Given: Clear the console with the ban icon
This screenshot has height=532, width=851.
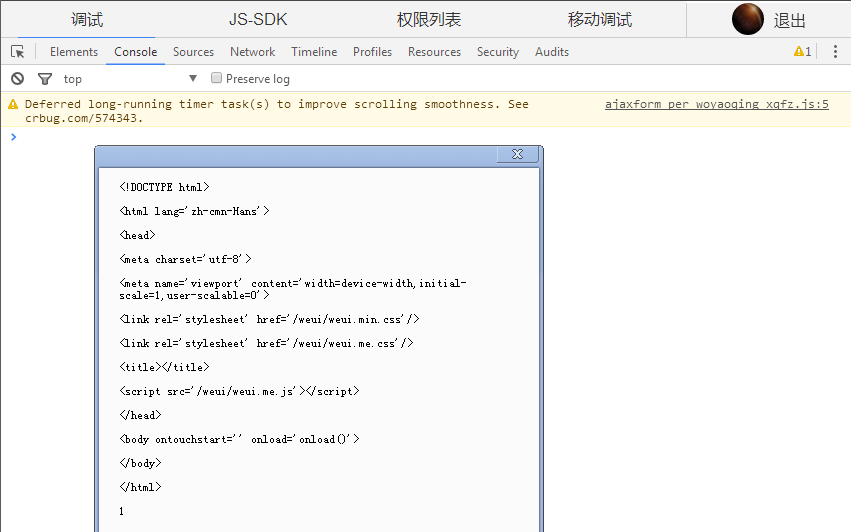Looking at the screenshot, I should tap(17, 79).
